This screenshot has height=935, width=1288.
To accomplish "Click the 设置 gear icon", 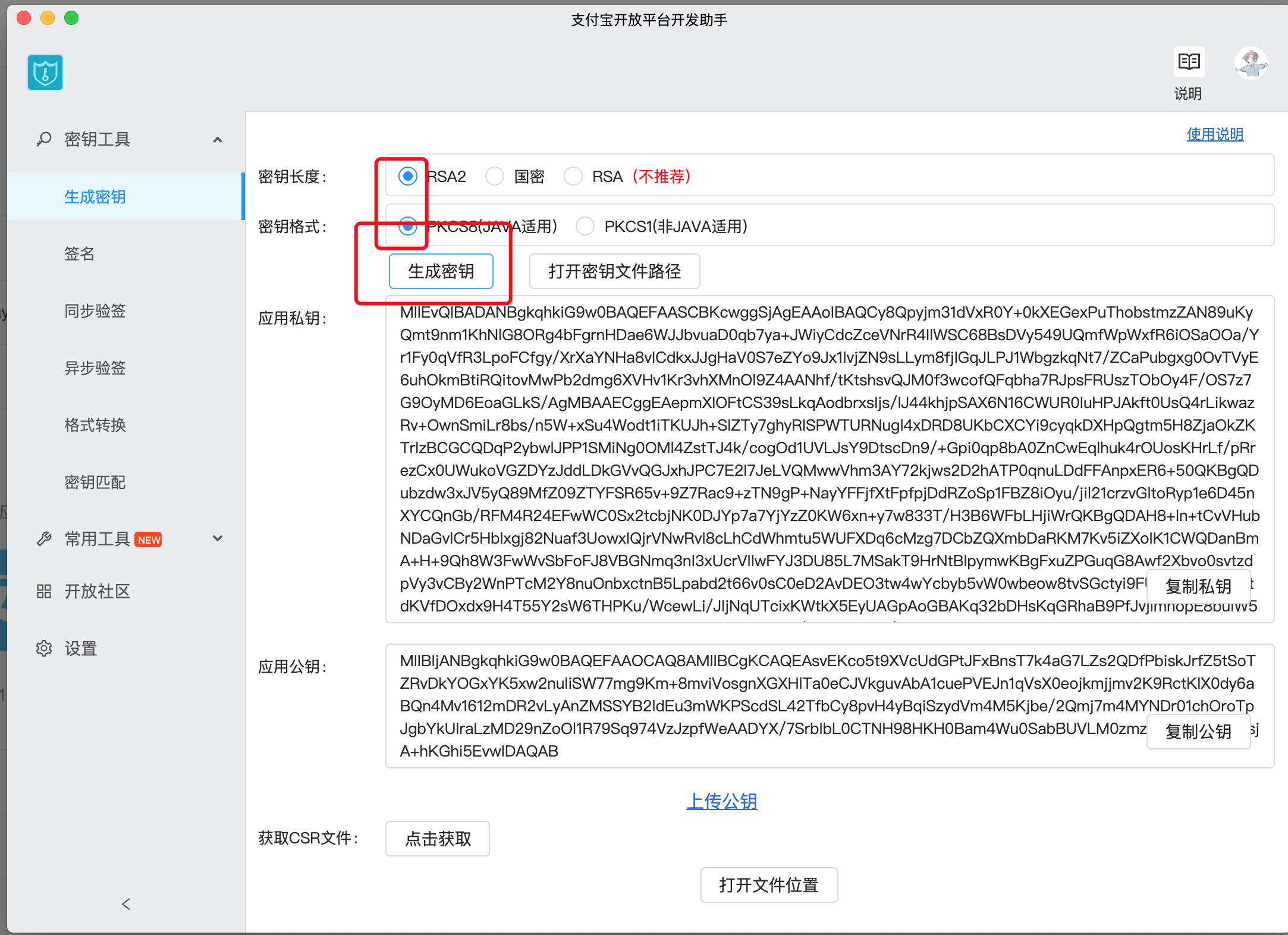I will click(x=43, y=648).
